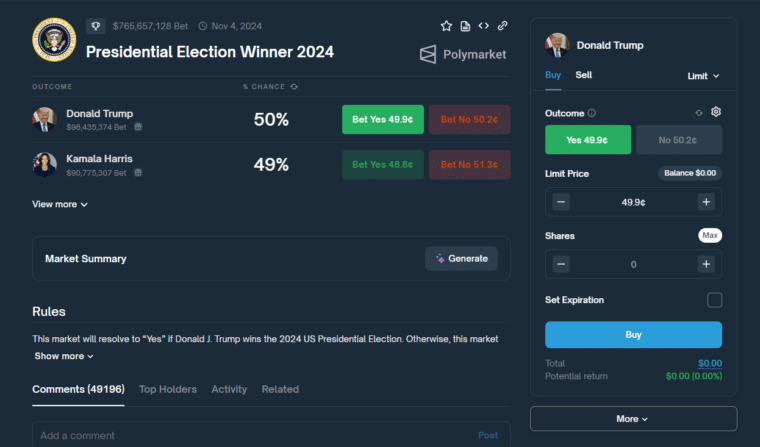
Task: Switch to the Top Holders tab
Action: [x=168, y=389]
